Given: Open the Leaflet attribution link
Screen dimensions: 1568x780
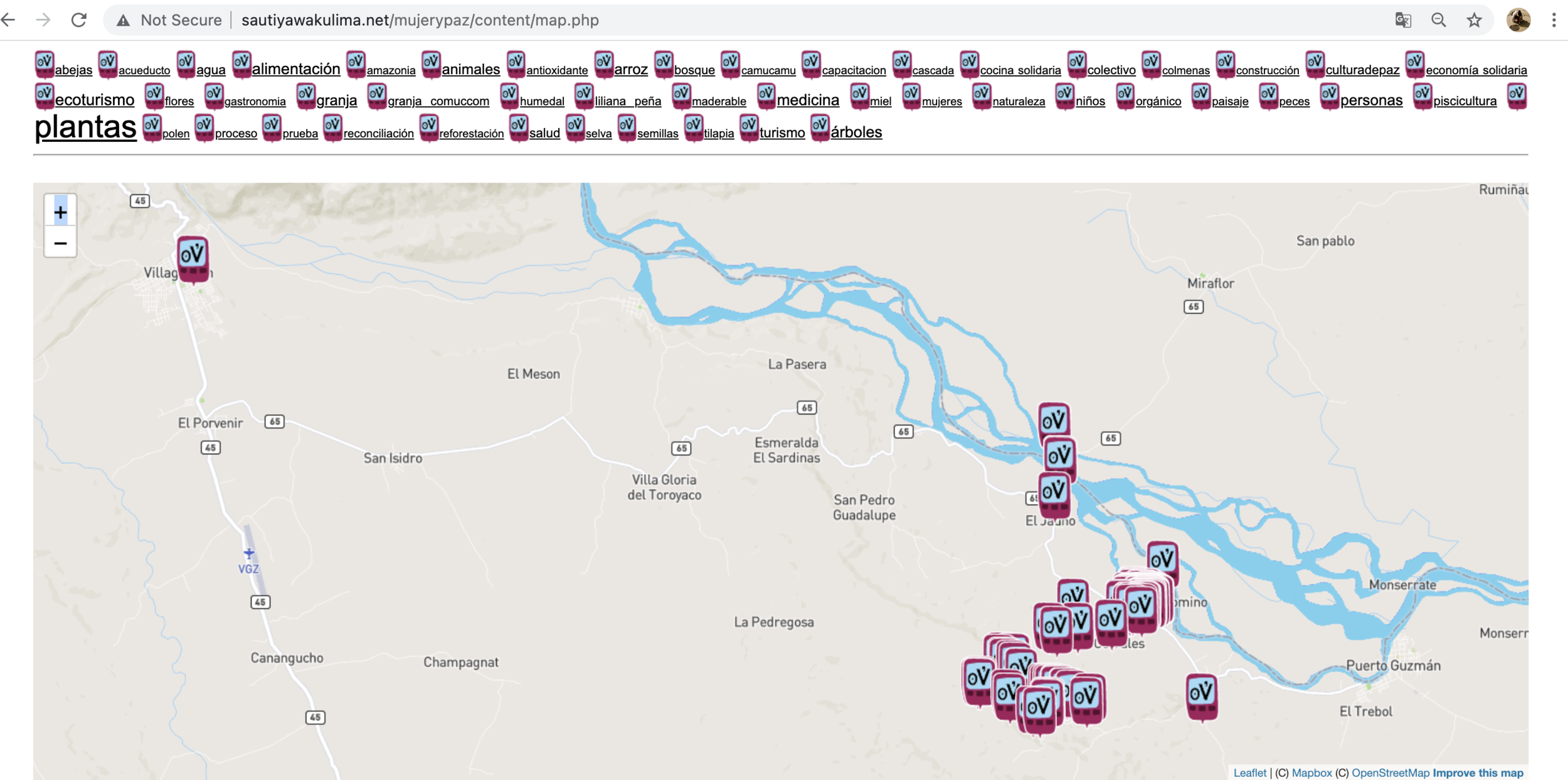Looking at the screenshot, I should (1250, 772).
